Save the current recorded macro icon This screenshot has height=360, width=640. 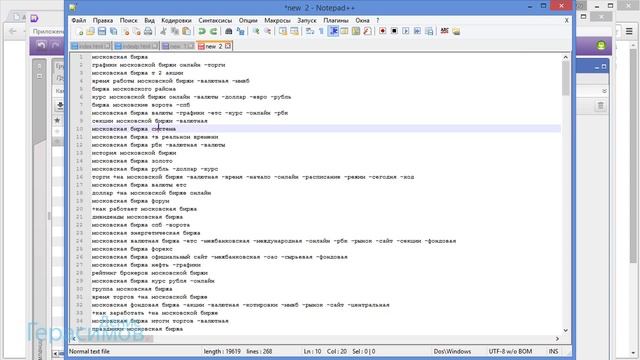click(x=429, y=31)
